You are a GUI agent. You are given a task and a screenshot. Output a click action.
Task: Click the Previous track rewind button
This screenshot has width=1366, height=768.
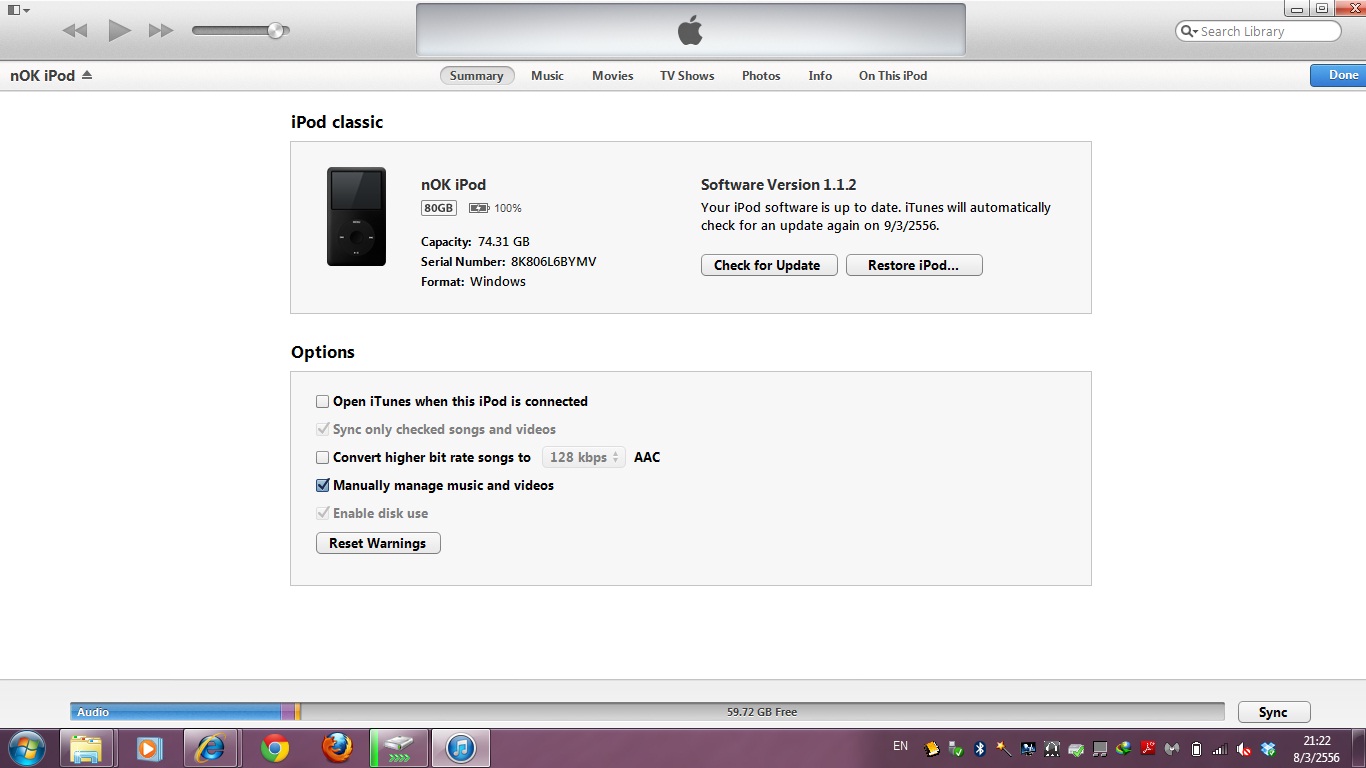[75, 31]
